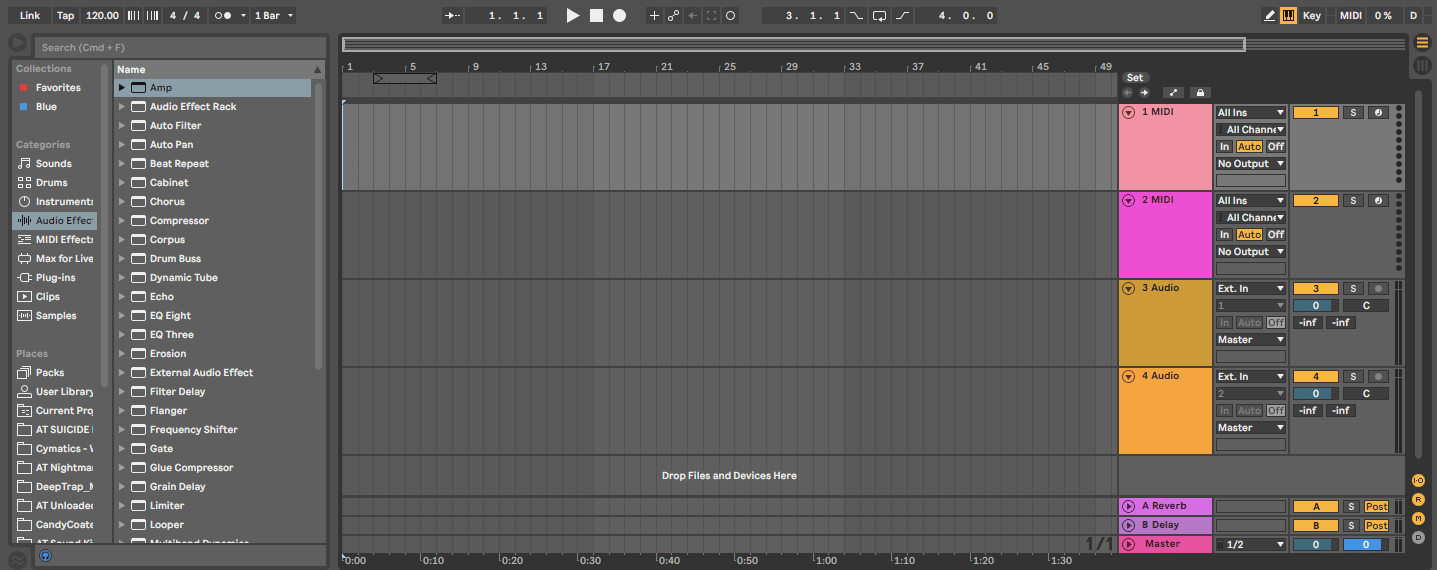
Task: Enable the Punch-In switch icon
Action: (x=857, y=15)
